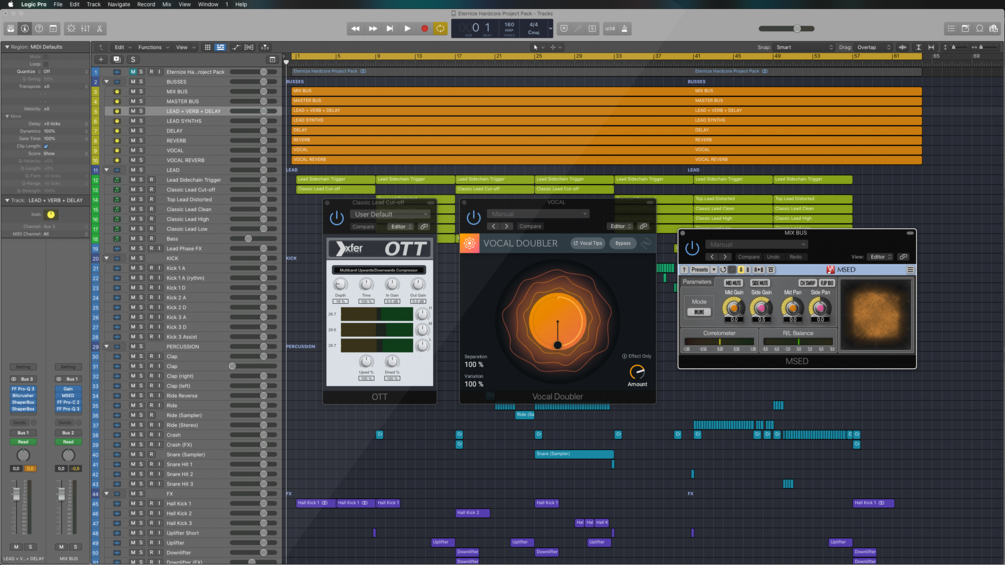Click the duplicate track icon
Viewport: 1005px width, 565px height.
coord(117,60)
